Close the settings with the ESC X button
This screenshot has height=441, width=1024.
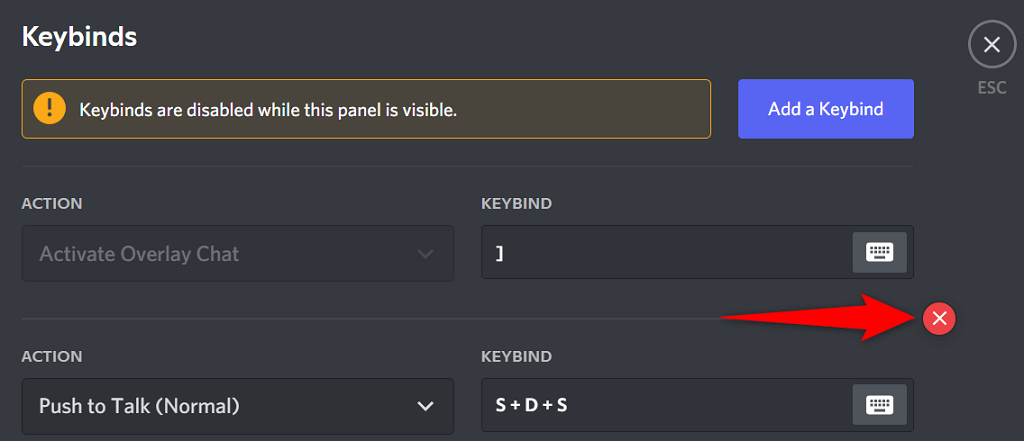[x=991, y=45]
